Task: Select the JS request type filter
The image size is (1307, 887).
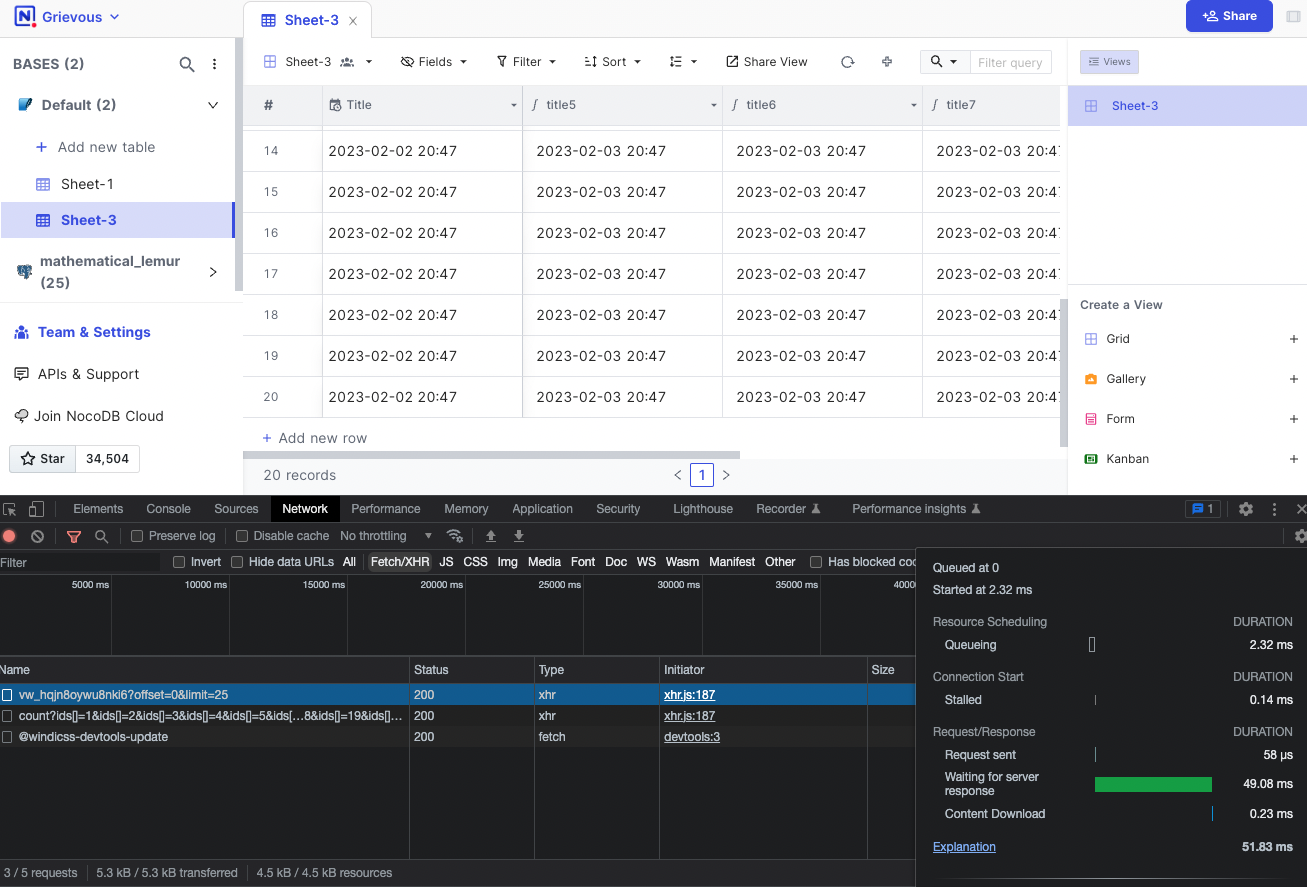Action: [446, 562]
